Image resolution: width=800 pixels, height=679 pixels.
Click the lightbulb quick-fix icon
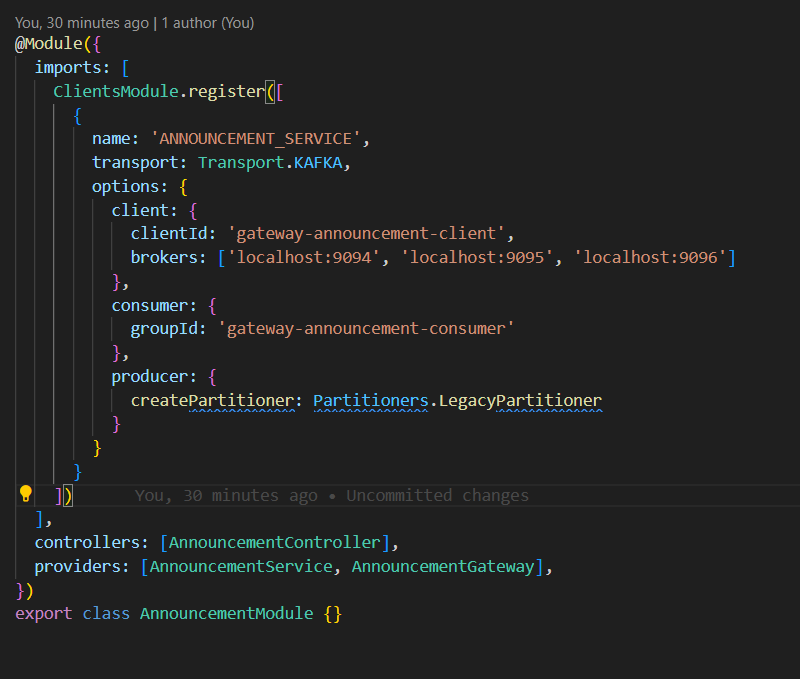click(x=26, y=494)
